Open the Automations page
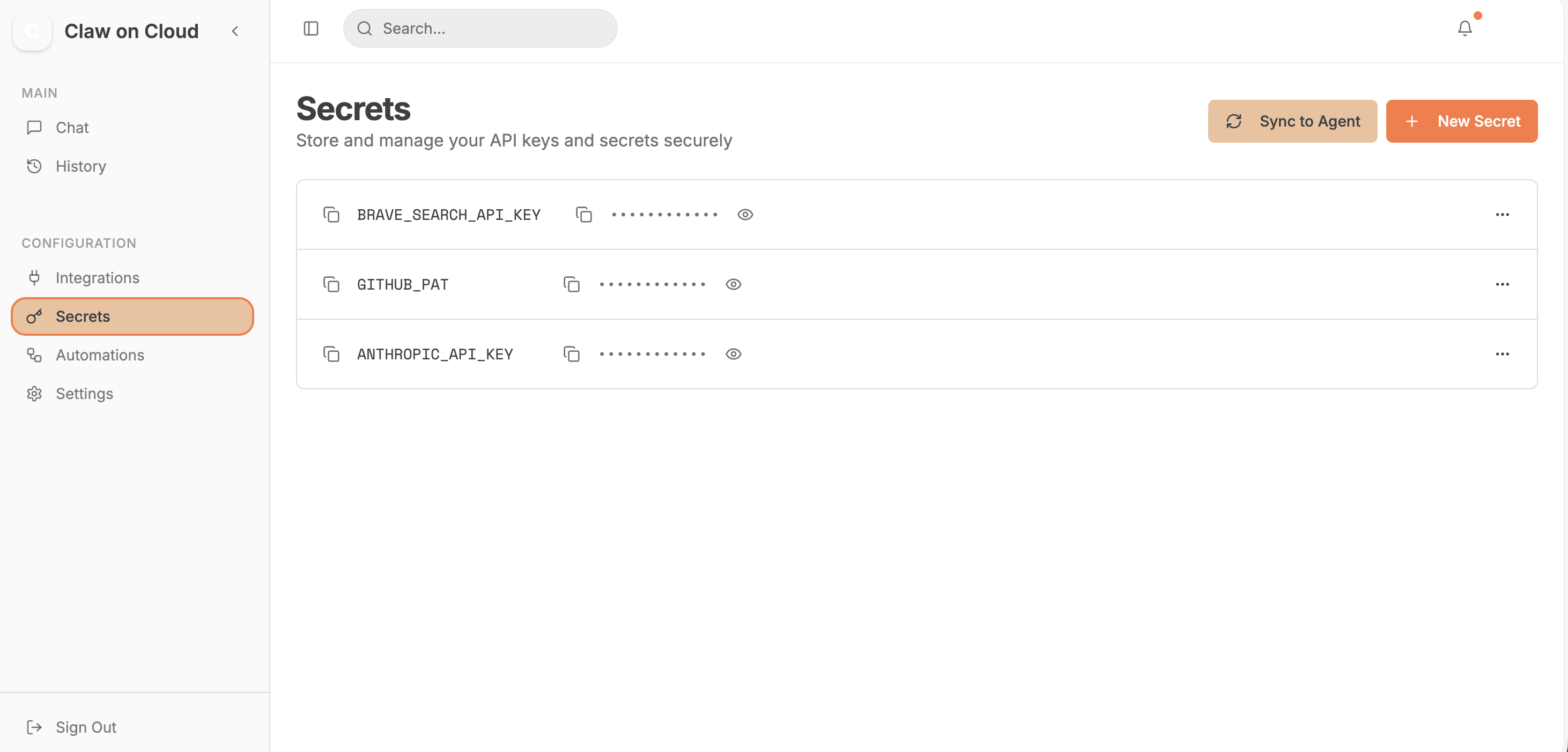Screen dimensions: 1568x752 (x=100, y=355)
